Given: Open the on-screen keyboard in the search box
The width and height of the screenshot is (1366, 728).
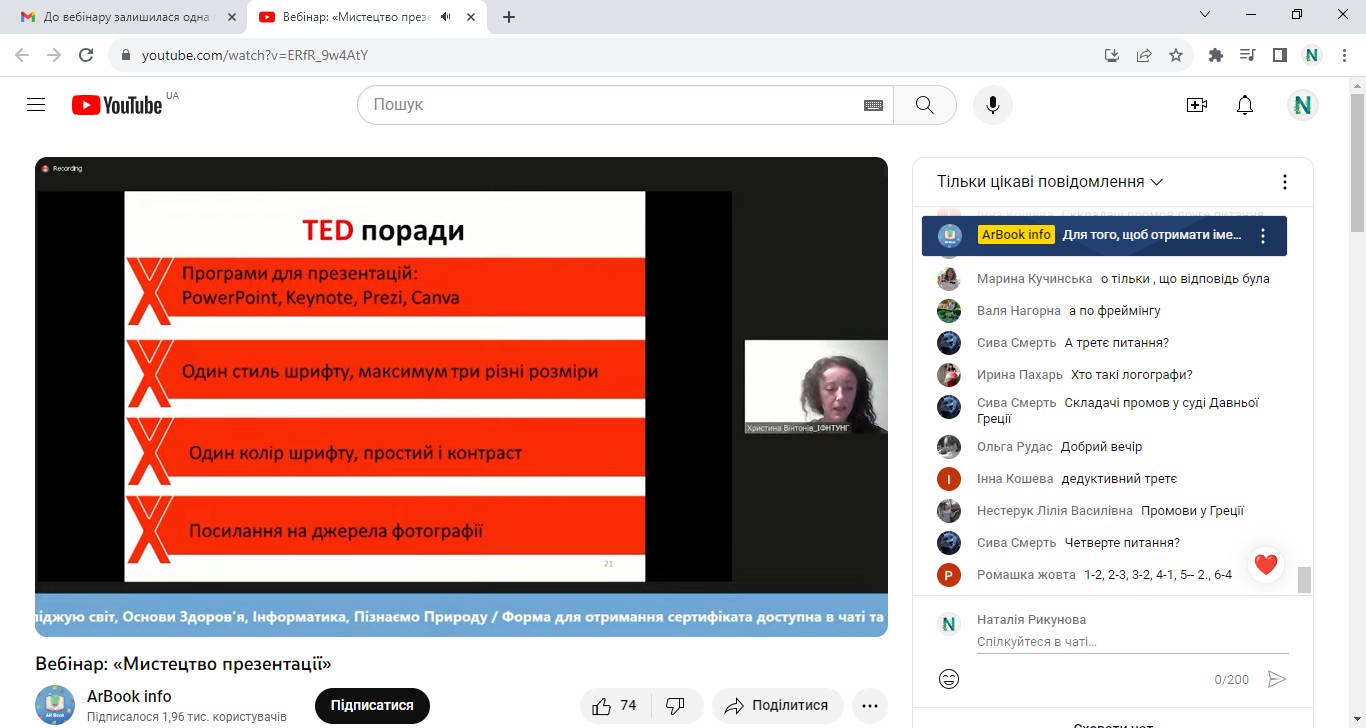Looking at the screenshot, I should click(873, 105).
